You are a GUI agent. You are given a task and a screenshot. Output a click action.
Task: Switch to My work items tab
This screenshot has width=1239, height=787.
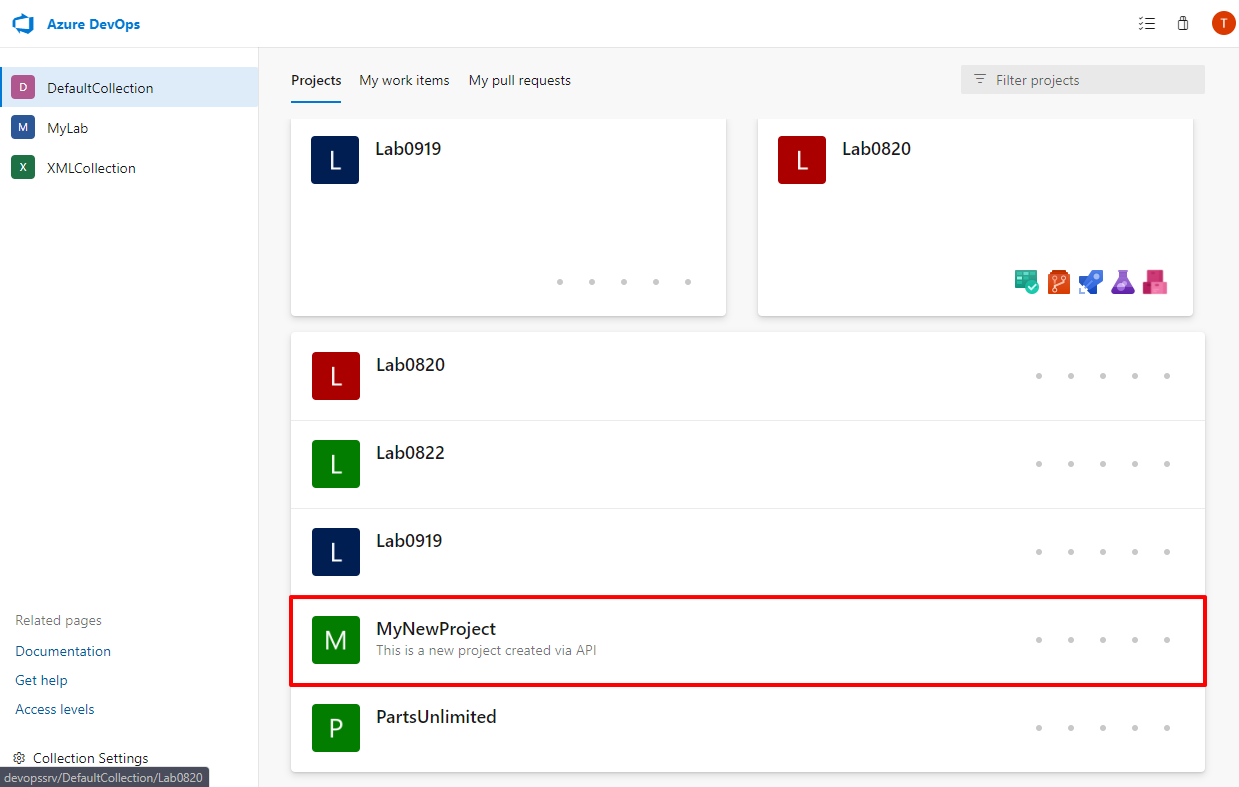(404, 80)
